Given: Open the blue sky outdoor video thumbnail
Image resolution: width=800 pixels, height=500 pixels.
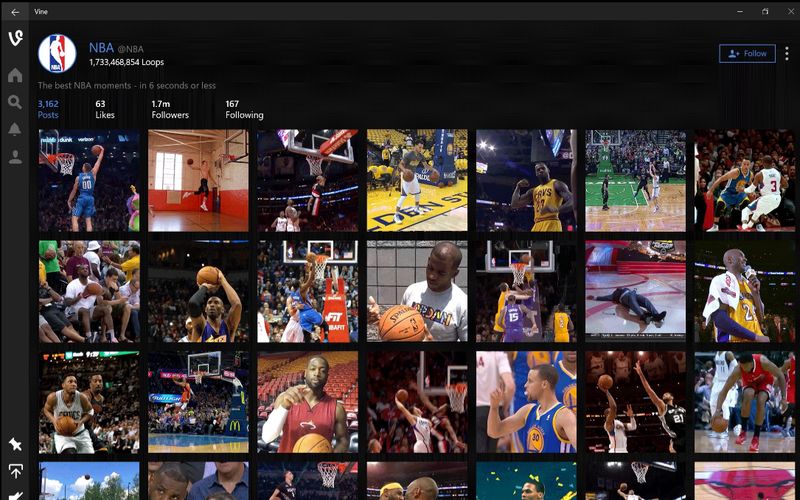Looking at the screenshot, I should point(89,481).
